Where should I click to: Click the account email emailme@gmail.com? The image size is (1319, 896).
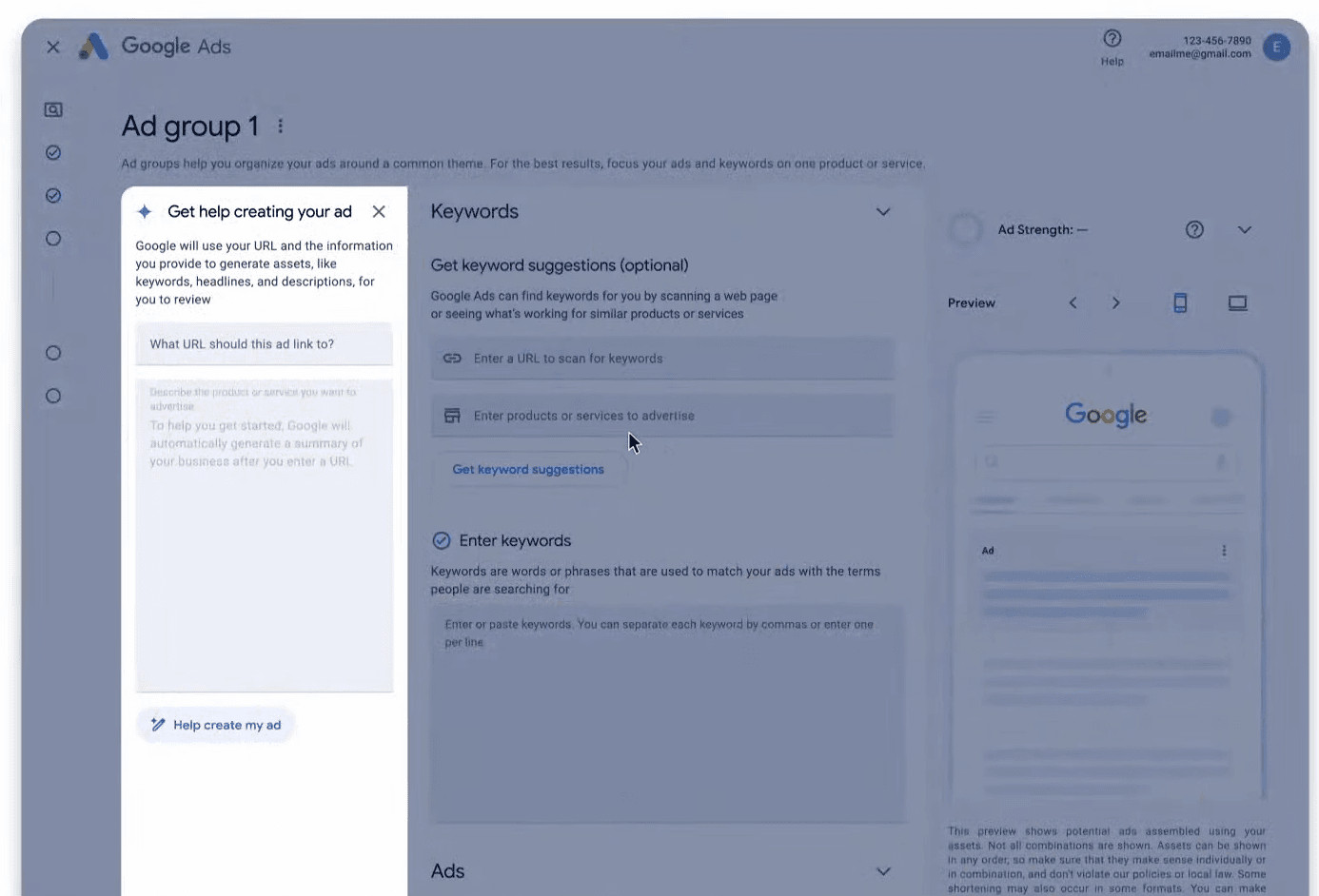[1199, 54]
